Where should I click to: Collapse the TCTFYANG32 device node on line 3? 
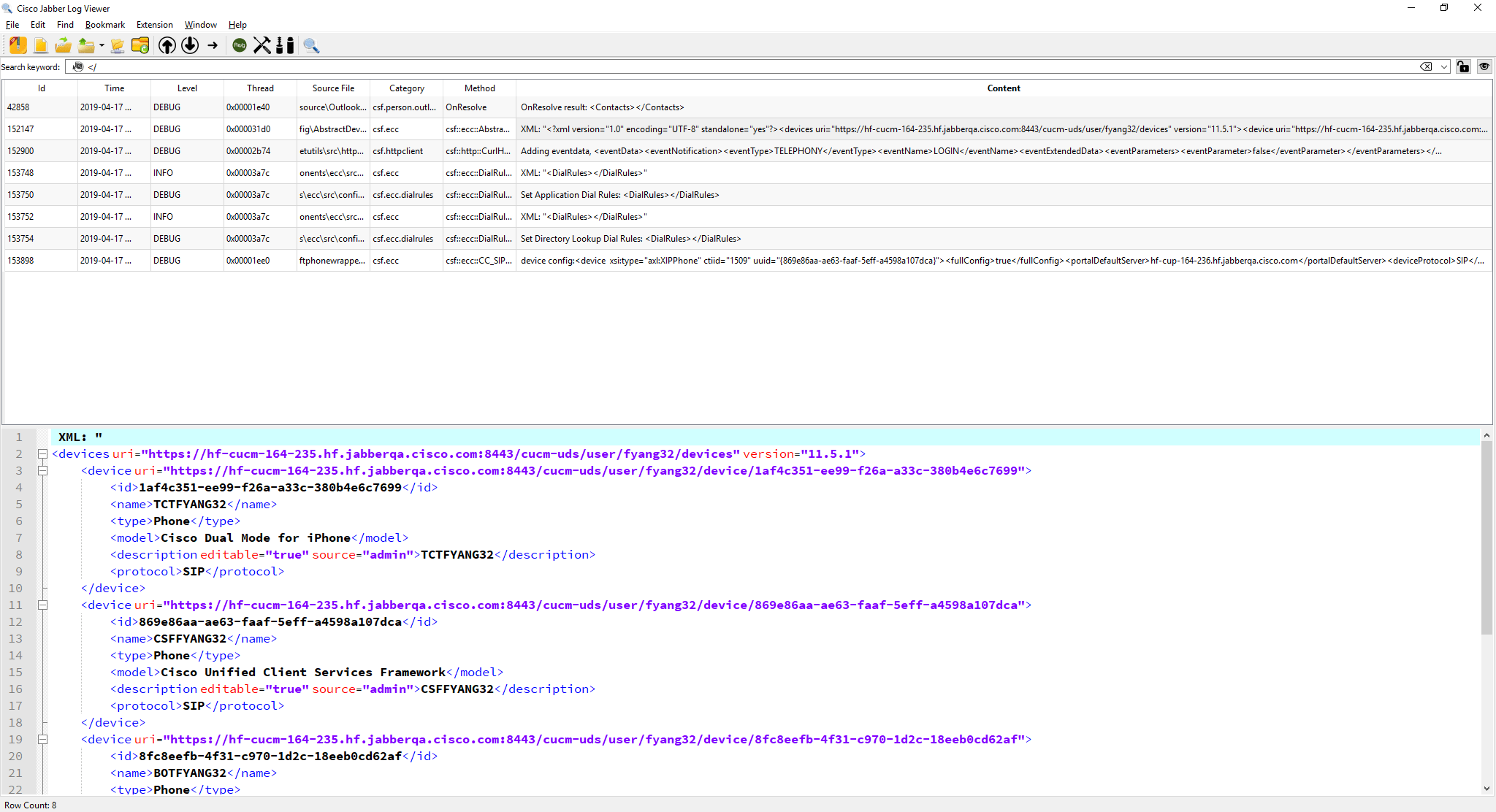click(42, 471)
